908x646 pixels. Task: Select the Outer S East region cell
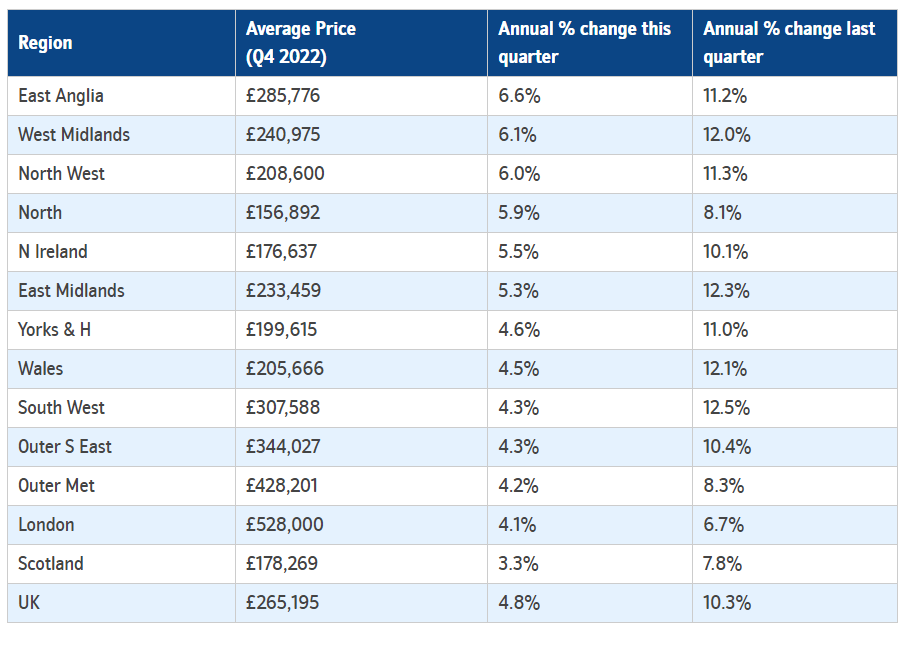pos(65,447)
